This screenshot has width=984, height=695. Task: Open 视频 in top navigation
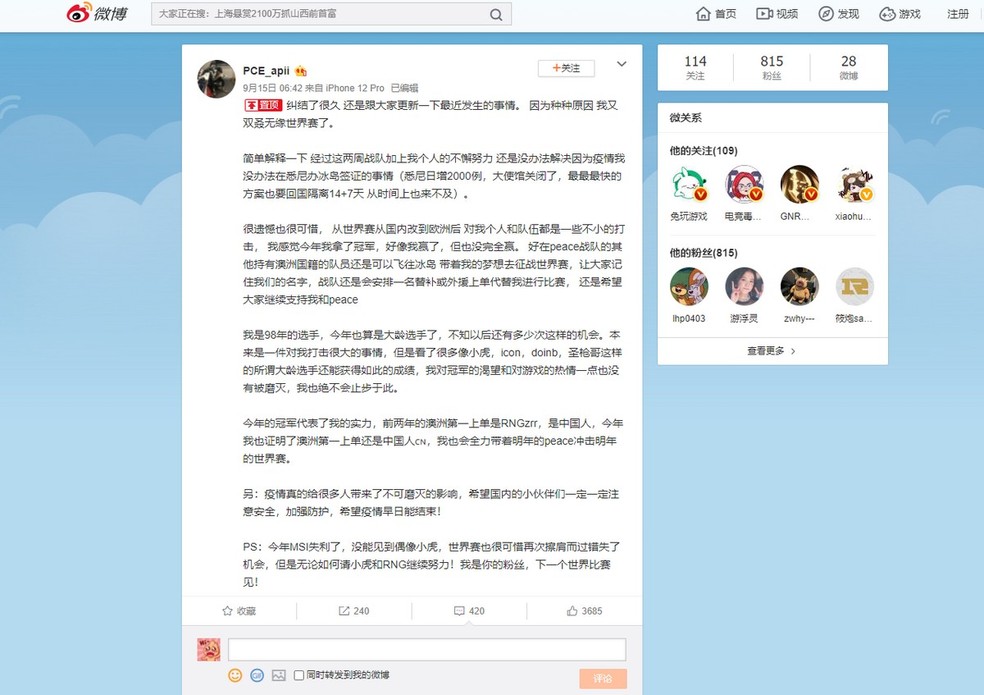[777, 14]
